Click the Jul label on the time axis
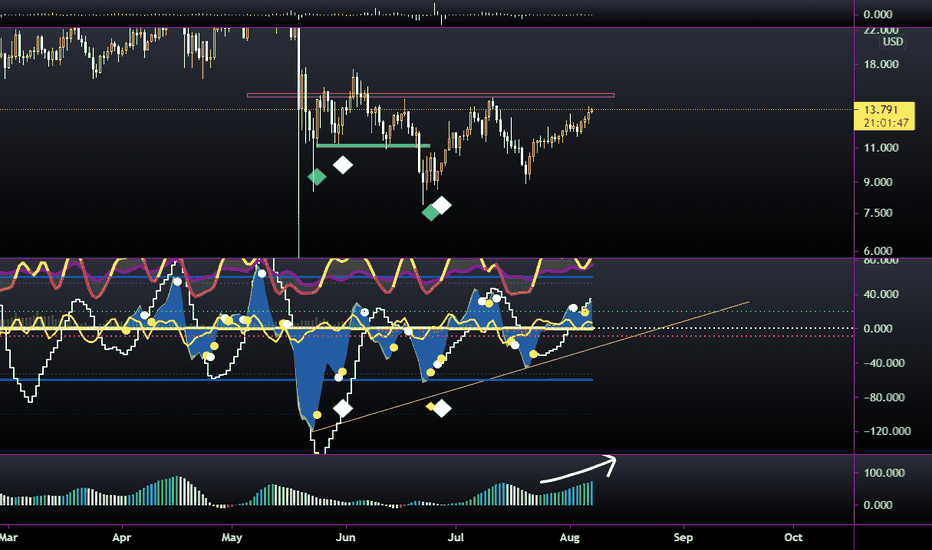This screenshot has height=550, width=932. [456, 538]
